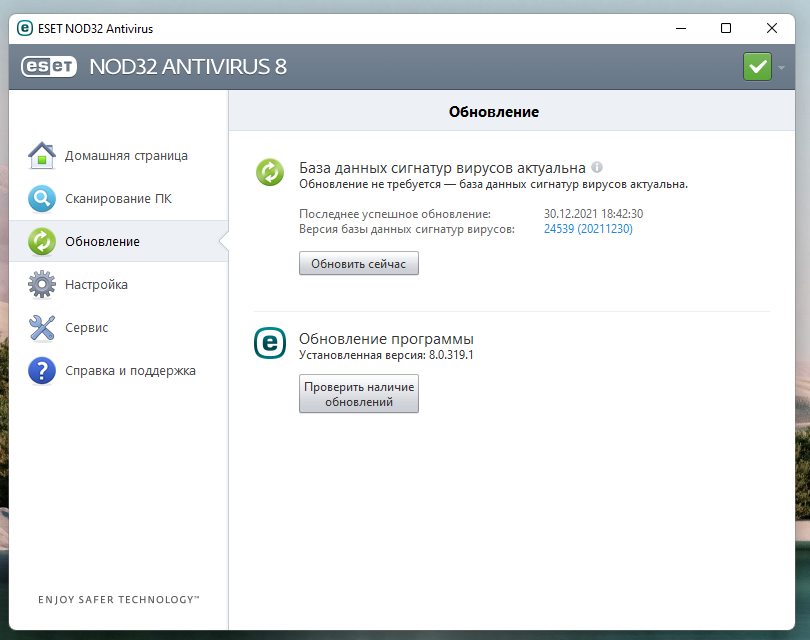Click the magnifier icon for Сканирование ПК
This screenshot has height=640, width=810.
(42, 199)
